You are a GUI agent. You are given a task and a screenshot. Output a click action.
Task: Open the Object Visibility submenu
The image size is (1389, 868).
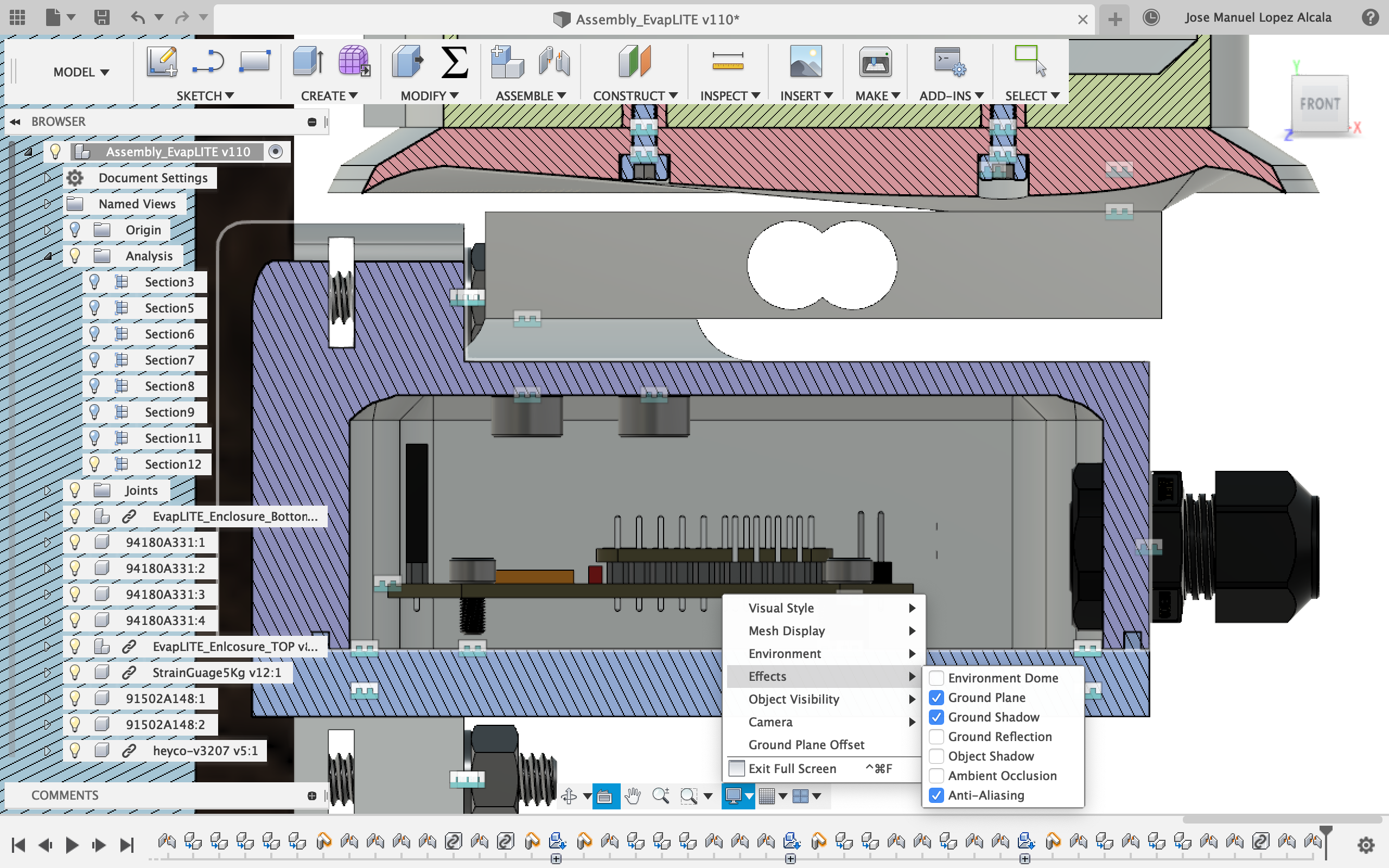824,699
